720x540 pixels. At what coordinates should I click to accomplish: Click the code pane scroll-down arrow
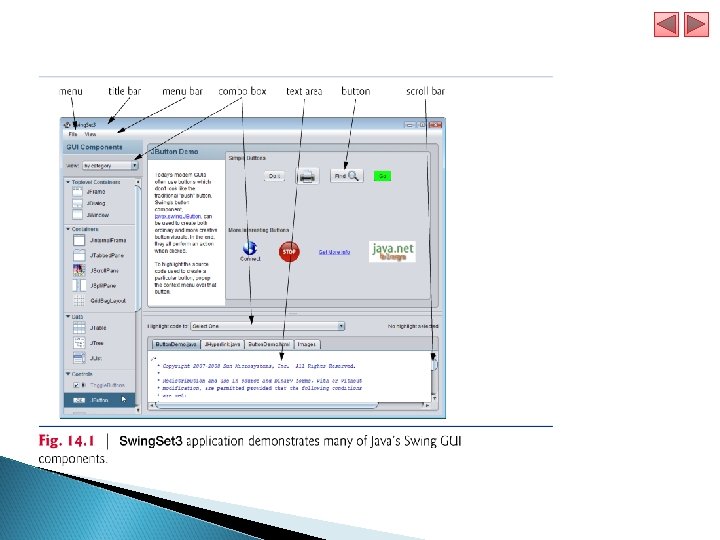(434, 398)
